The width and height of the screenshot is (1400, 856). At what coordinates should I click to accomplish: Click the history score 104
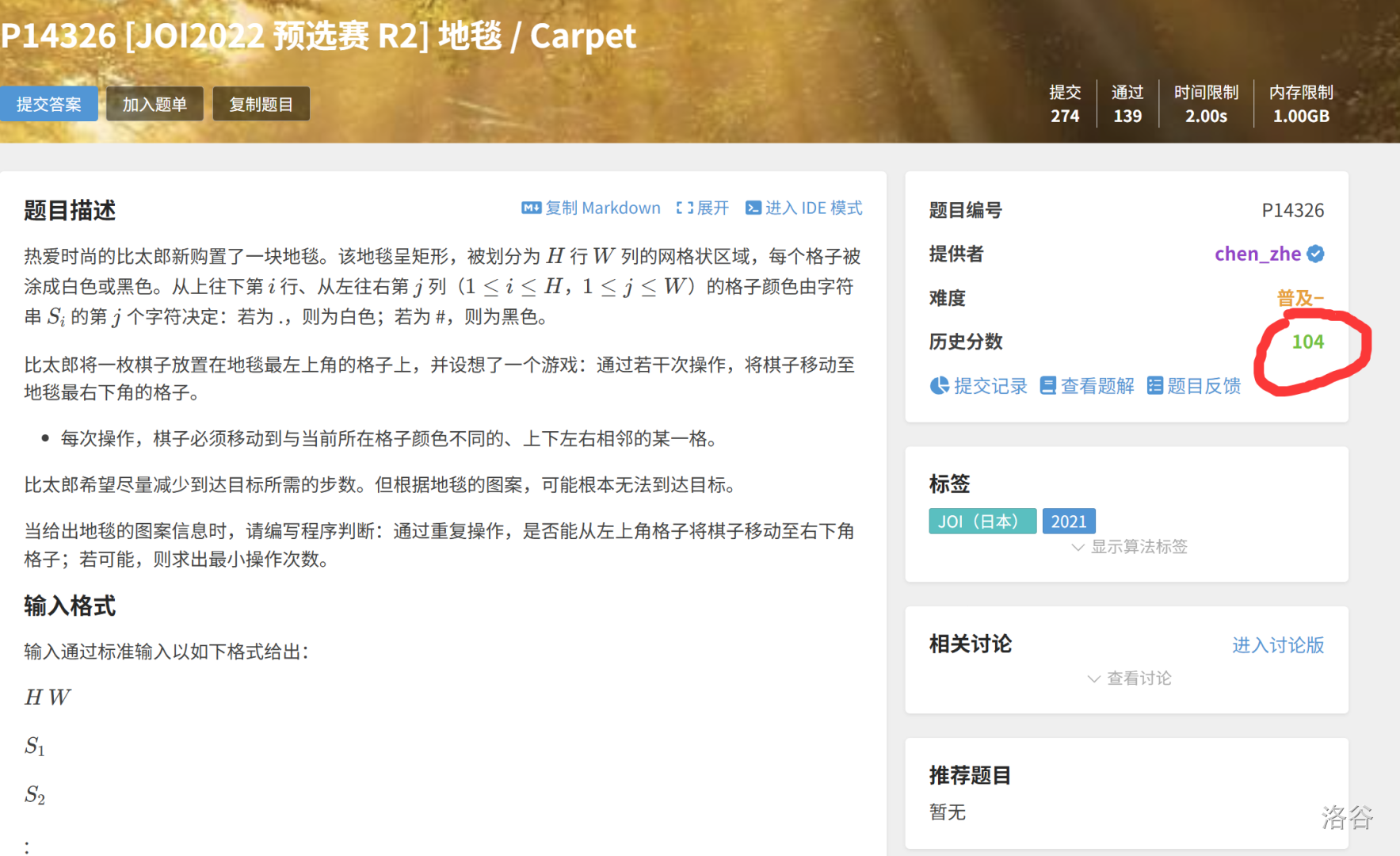tap(1307, 342)
